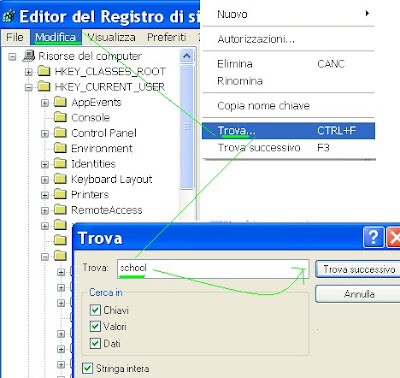Screen dimensions: 400x378
Task: Click the RemoteAccess folder icon
Action: pos(60,210)
